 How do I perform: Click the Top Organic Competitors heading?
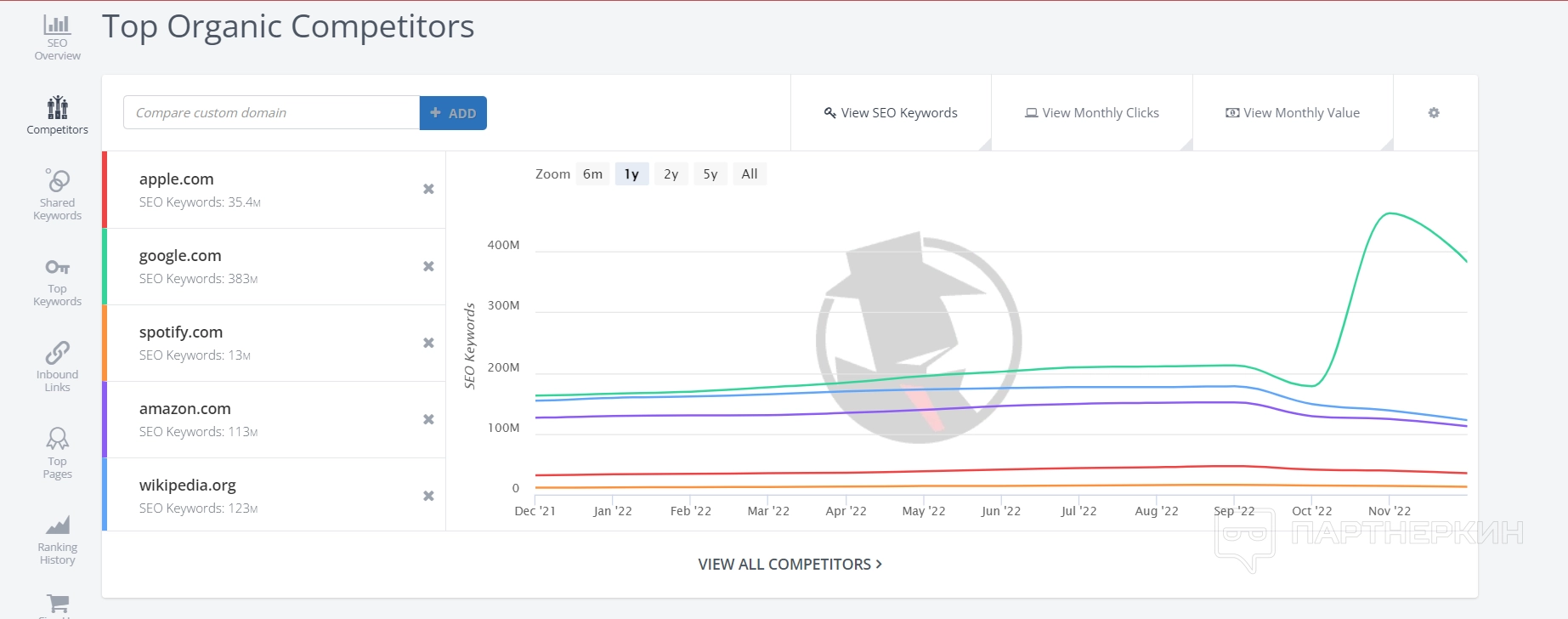point(288,27)
